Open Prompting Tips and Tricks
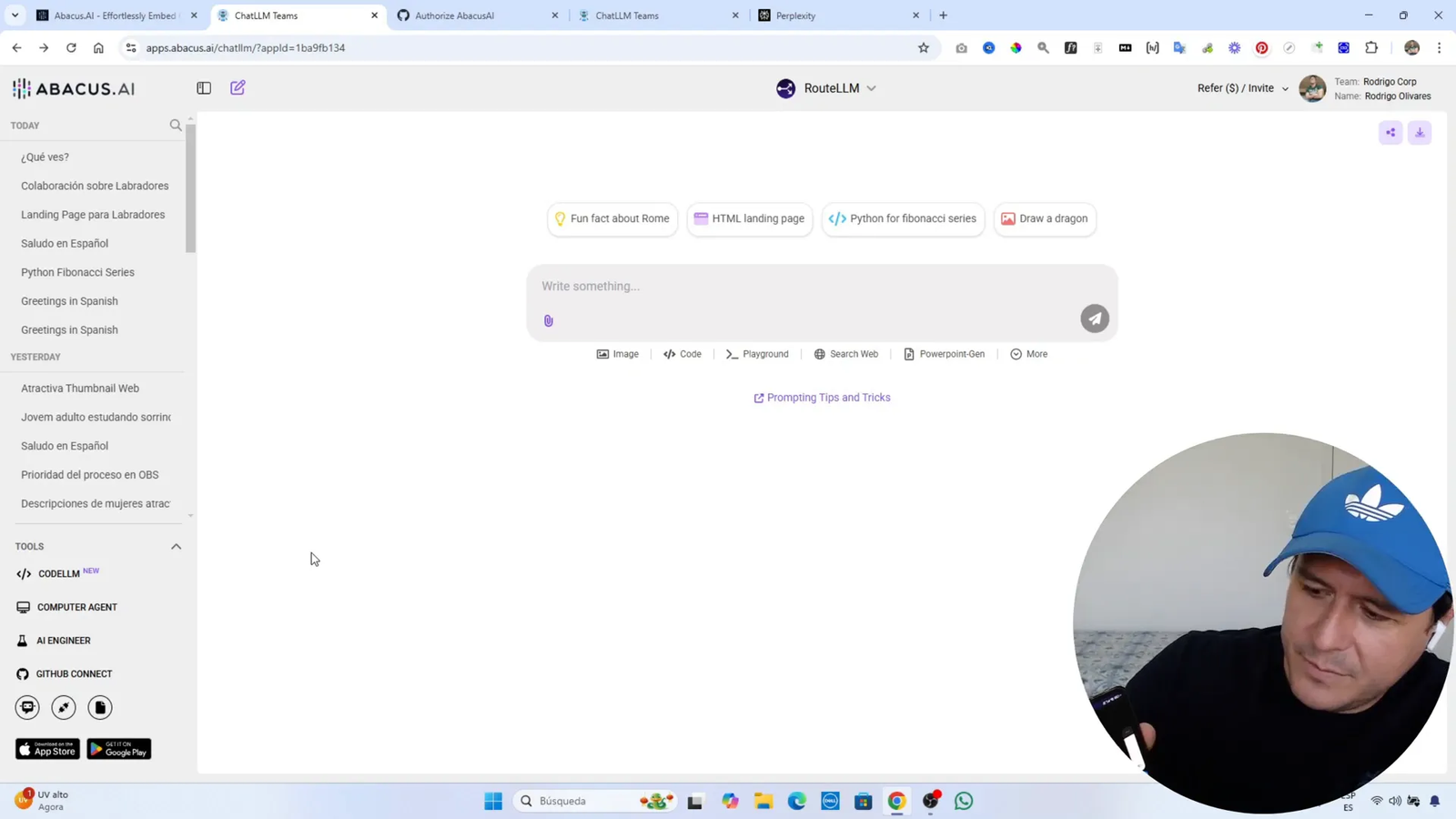Viewport: 1456px width, 819px height. 821,397
